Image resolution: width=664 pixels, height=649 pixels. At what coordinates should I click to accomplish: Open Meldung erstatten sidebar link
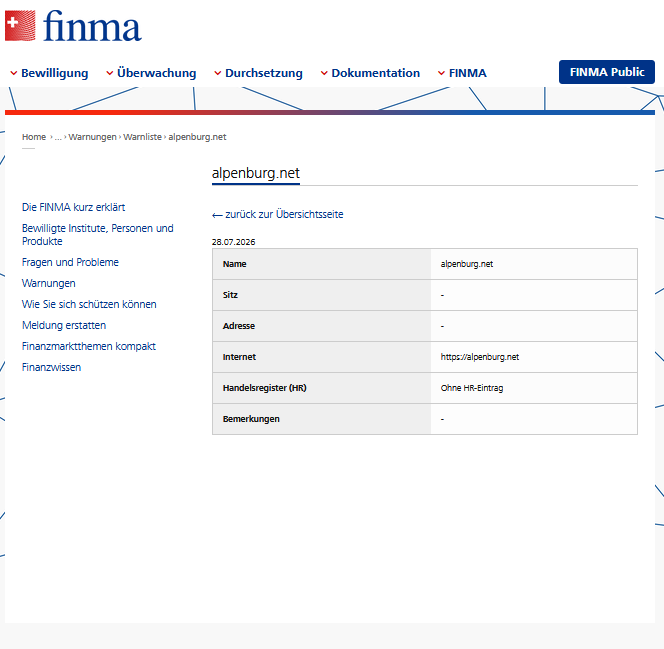pyautogui.click(x=64, y=325)
